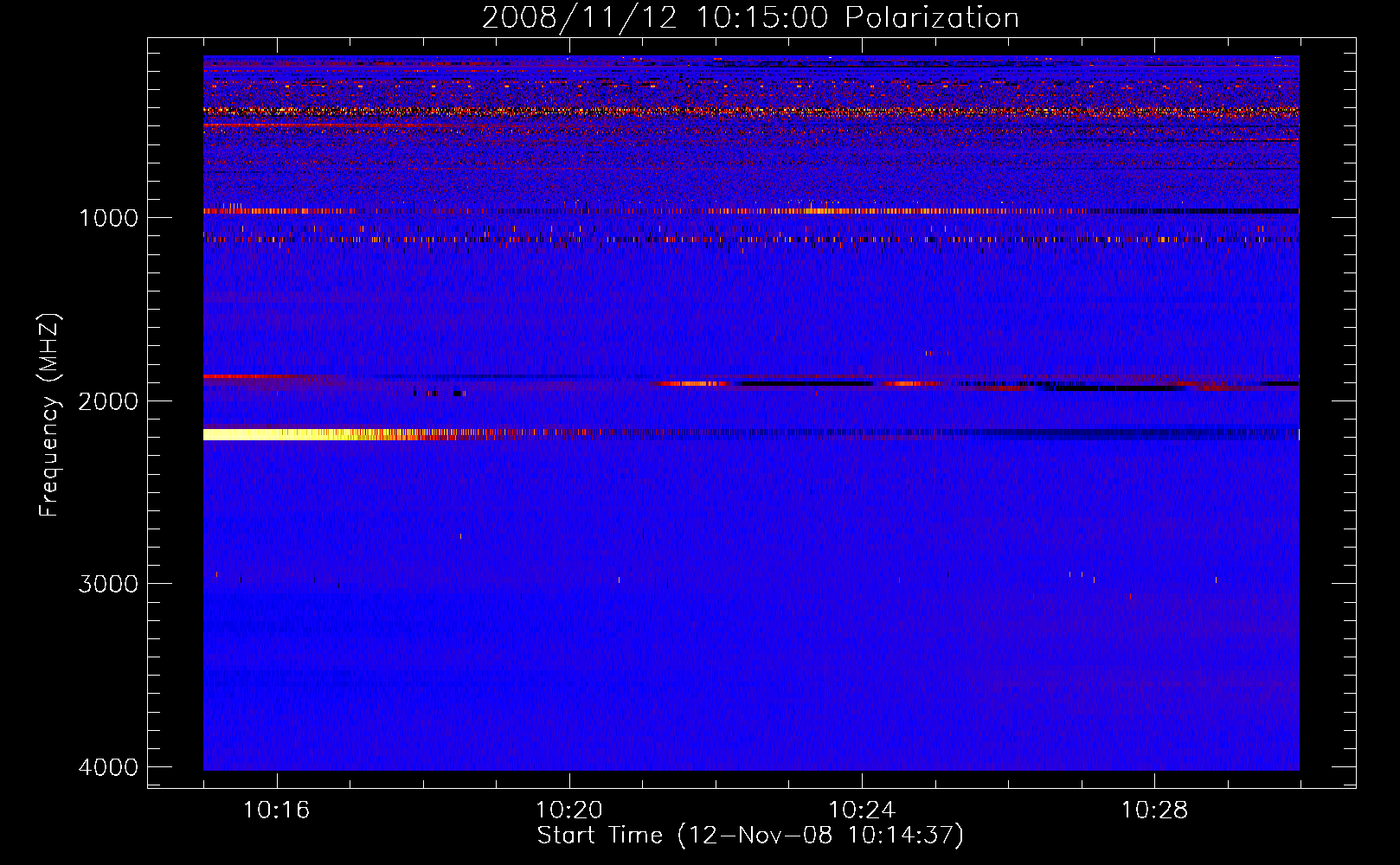The image size is (1400, 865).
Task: Click the "10:28" time tick label
Action: point(1154,811)
